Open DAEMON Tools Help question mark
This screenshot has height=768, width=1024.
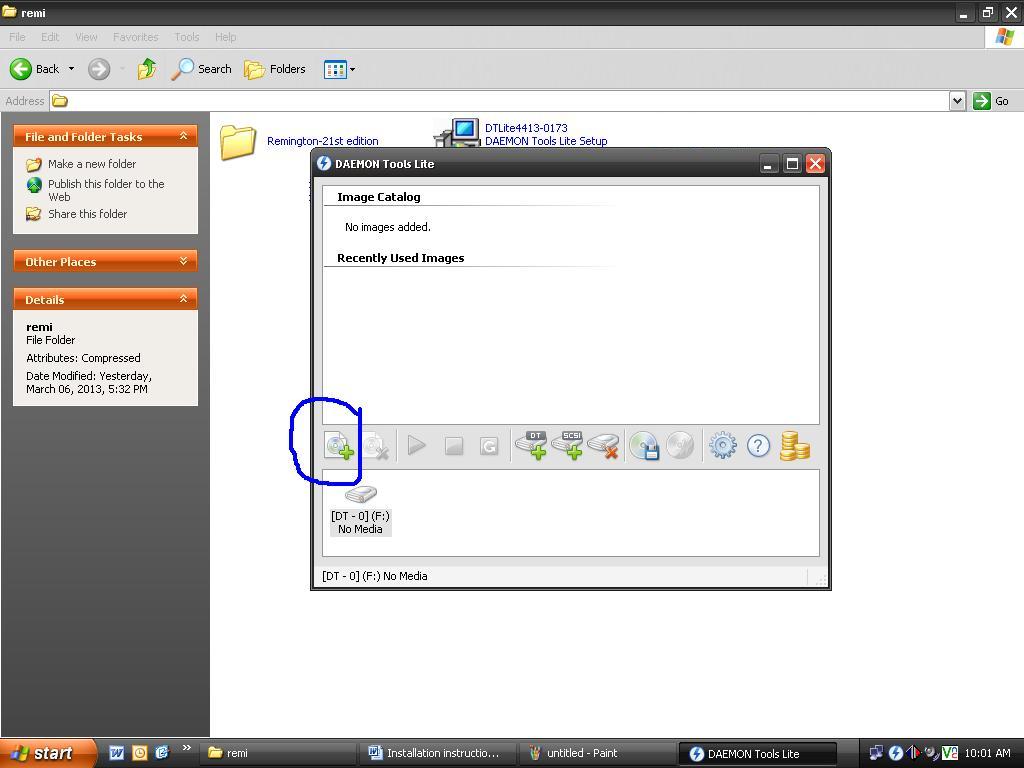[758, 446]
